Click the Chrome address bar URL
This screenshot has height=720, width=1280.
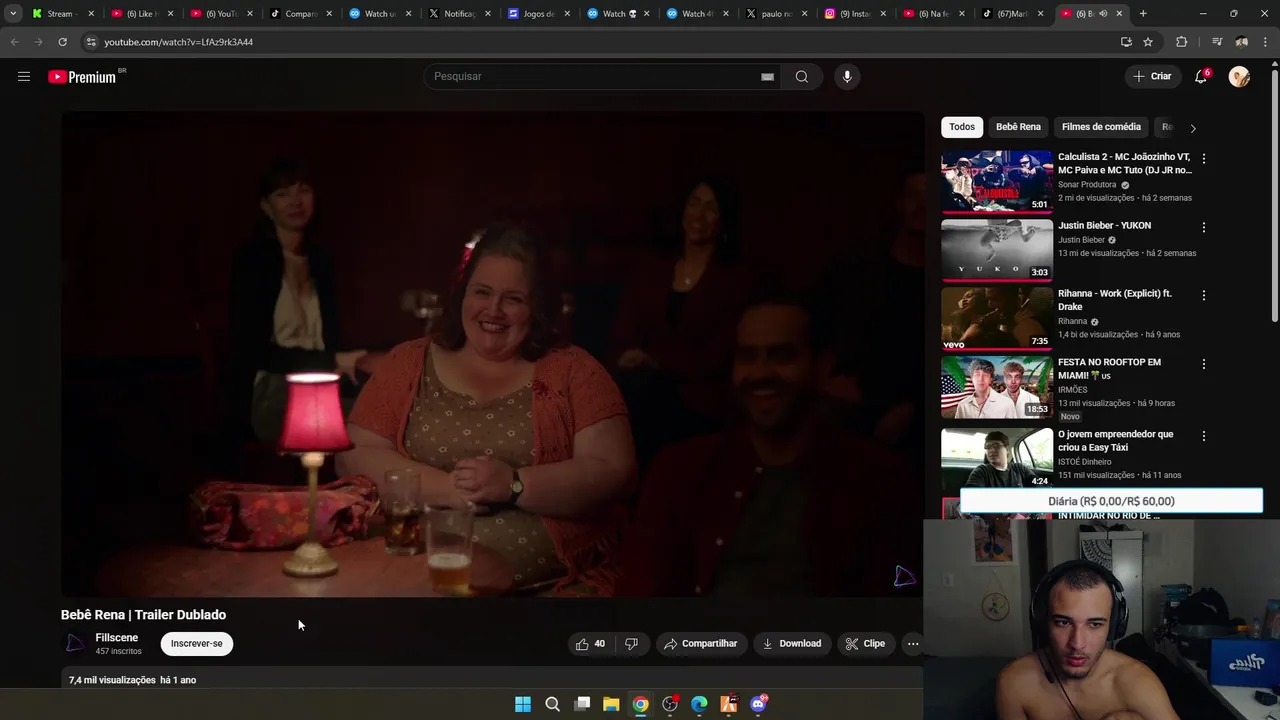point(179,42)
